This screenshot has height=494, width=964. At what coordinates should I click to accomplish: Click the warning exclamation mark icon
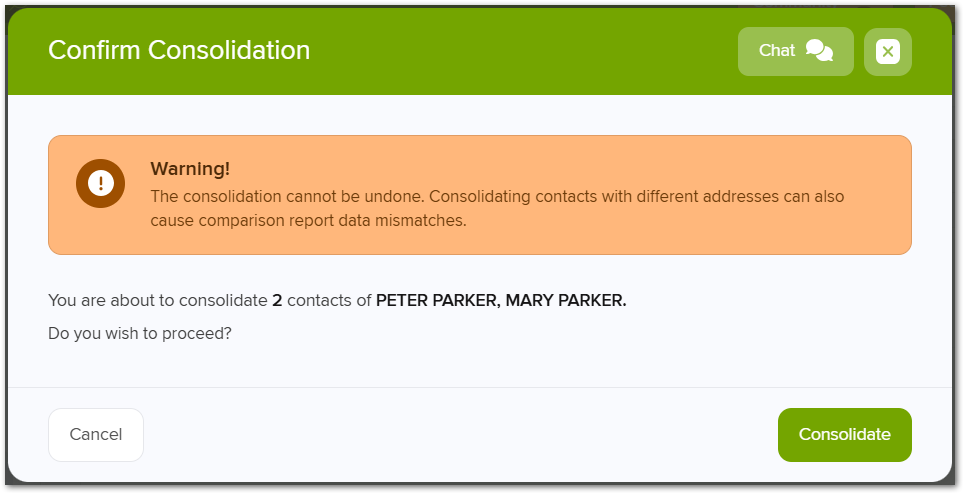(x=100, y=183)
